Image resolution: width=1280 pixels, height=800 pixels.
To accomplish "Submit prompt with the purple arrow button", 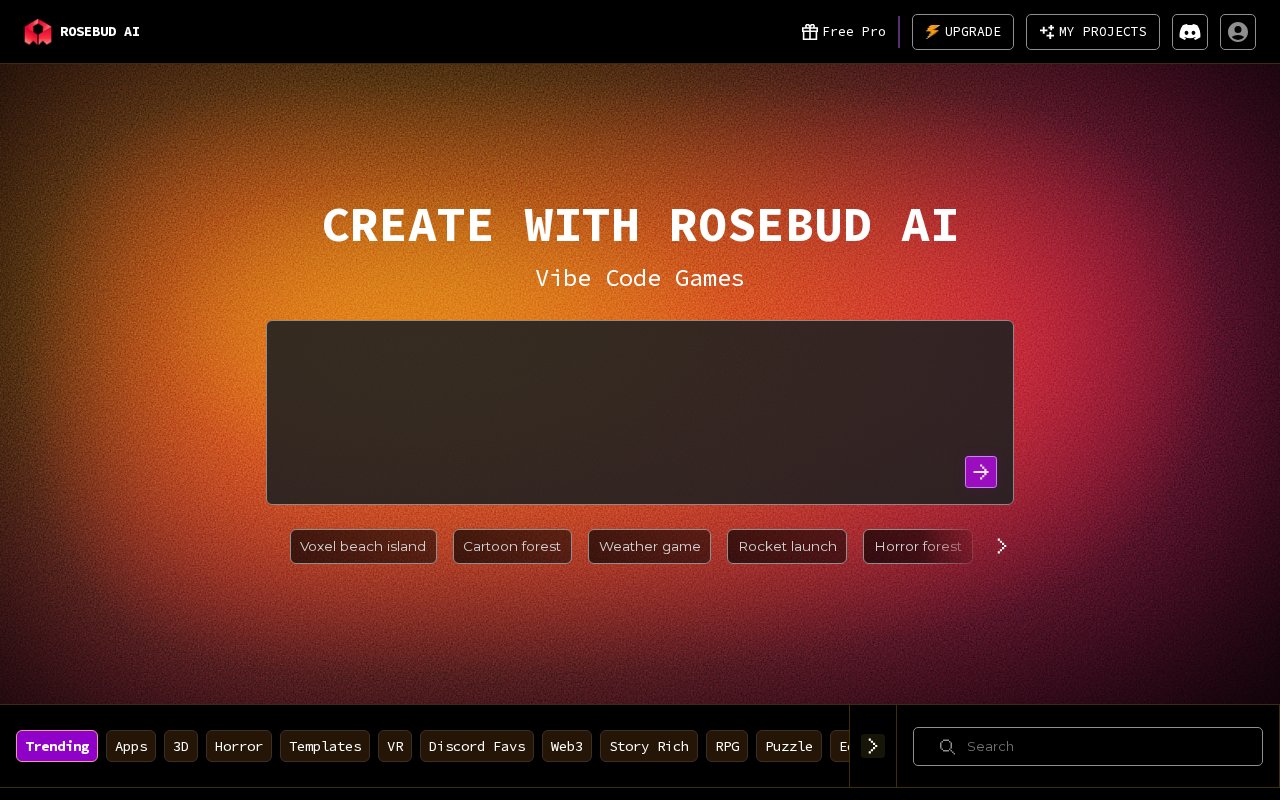I will [981, 472].
